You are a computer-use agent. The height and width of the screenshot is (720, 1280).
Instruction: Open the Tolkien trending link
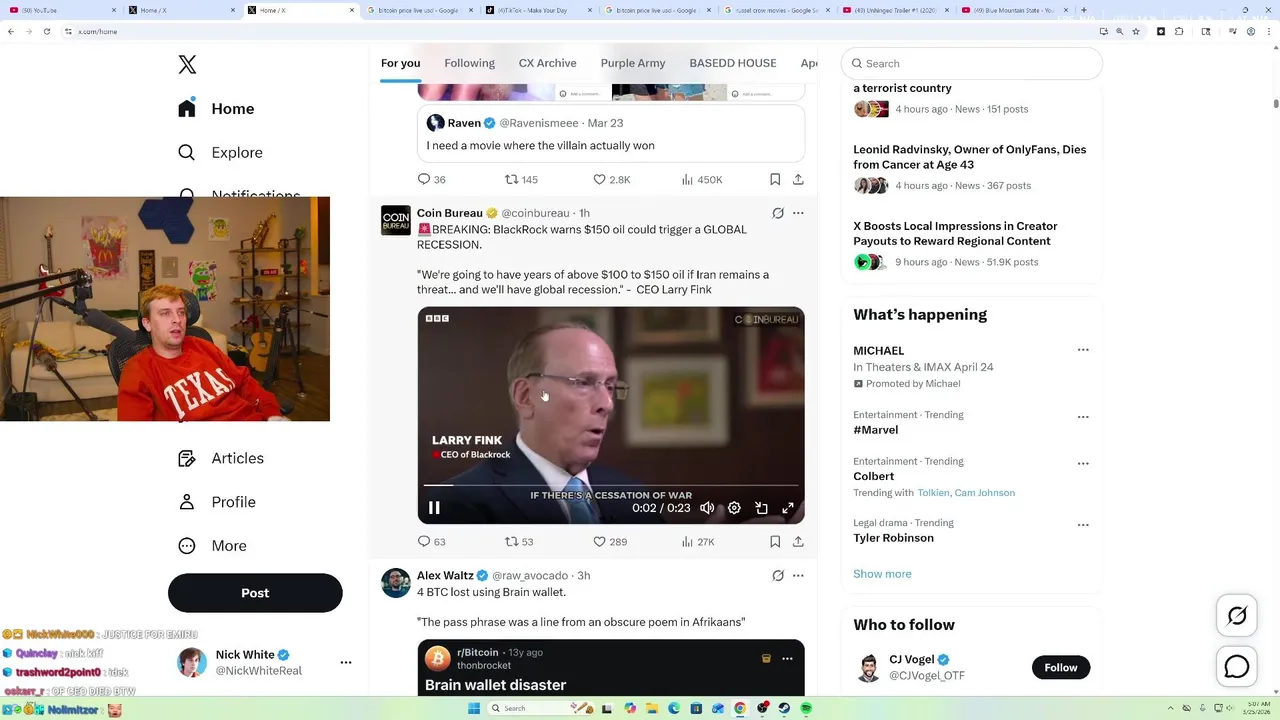tap(932, 493)
